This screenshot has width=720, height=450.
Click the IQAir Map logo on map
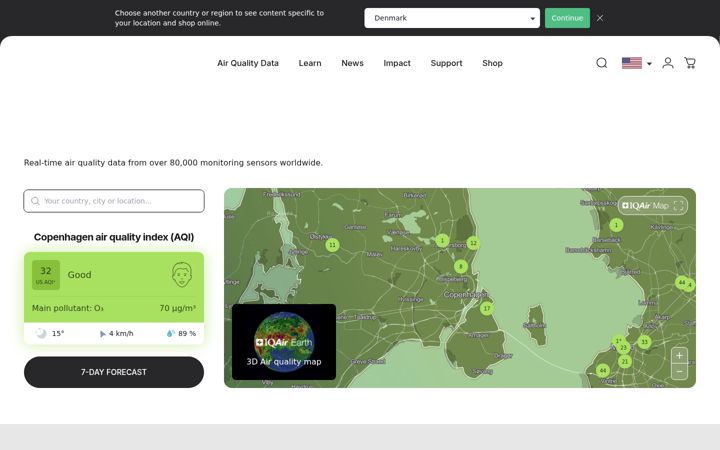[645, 205]
